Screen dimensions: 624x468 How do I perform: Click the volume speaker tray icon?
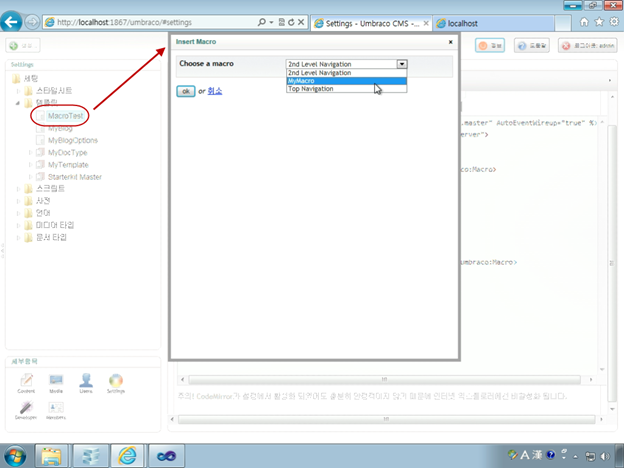click(605, 456)
